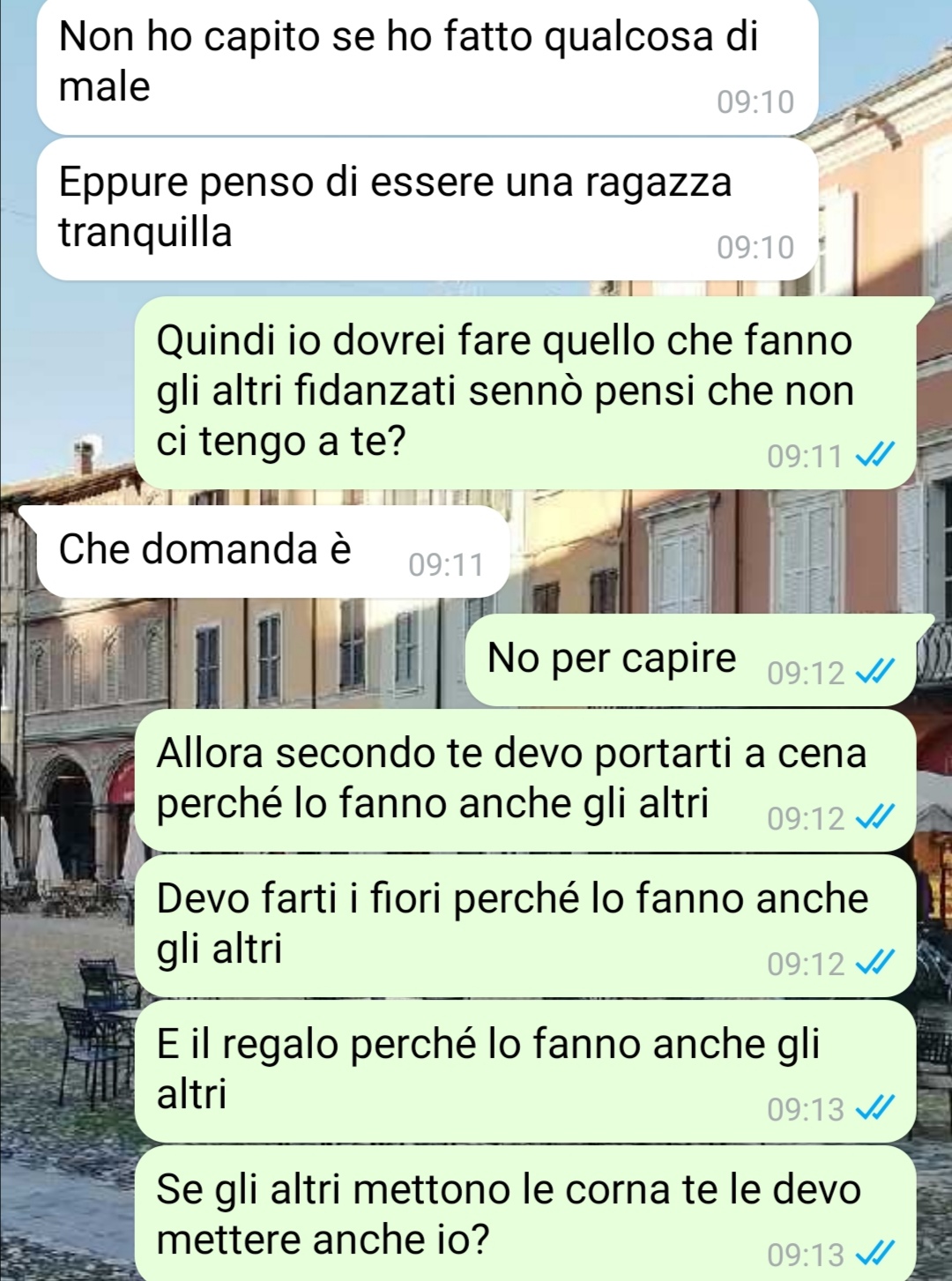Select the 'Se gli altri mettono le corna' bubble
This screenshot has height=1281, width=952.
point(525,1213)
